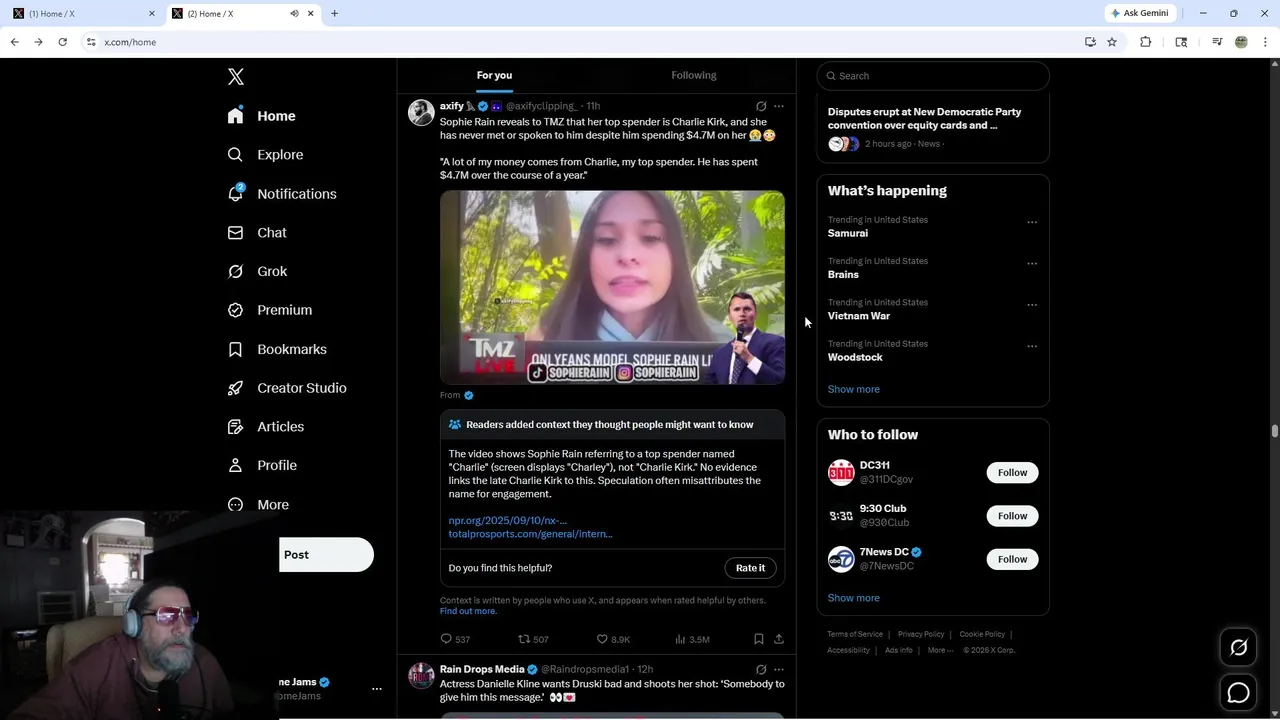Click the X logo in the sidebar

[236, 77]
